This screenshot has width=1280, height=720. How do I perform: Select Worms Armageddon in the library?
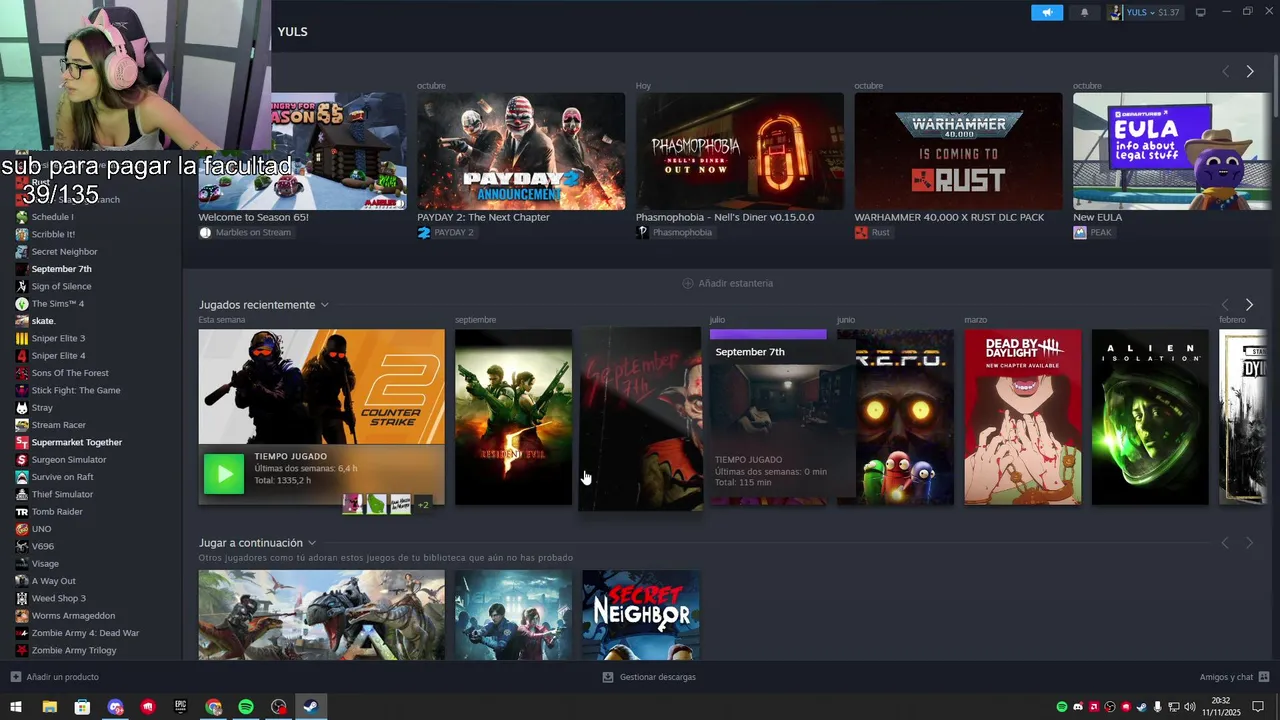tap(73, 616)
